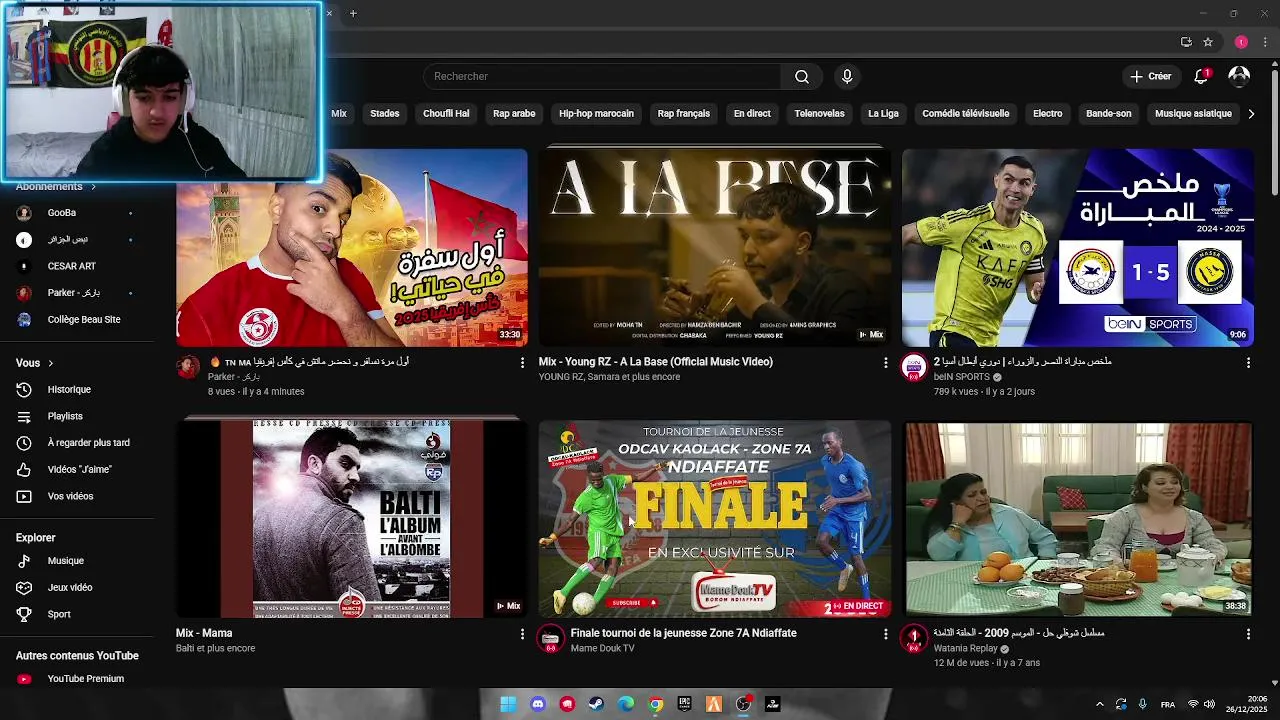
Task: Open Epic Games Launcher in taskbar
Action: (684, 704)
